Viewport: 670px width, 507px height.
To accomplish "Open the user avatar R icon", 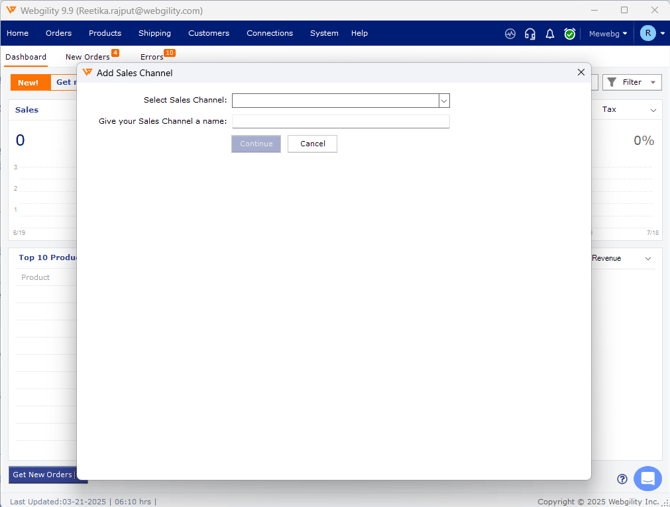I will tap(648, 33).
